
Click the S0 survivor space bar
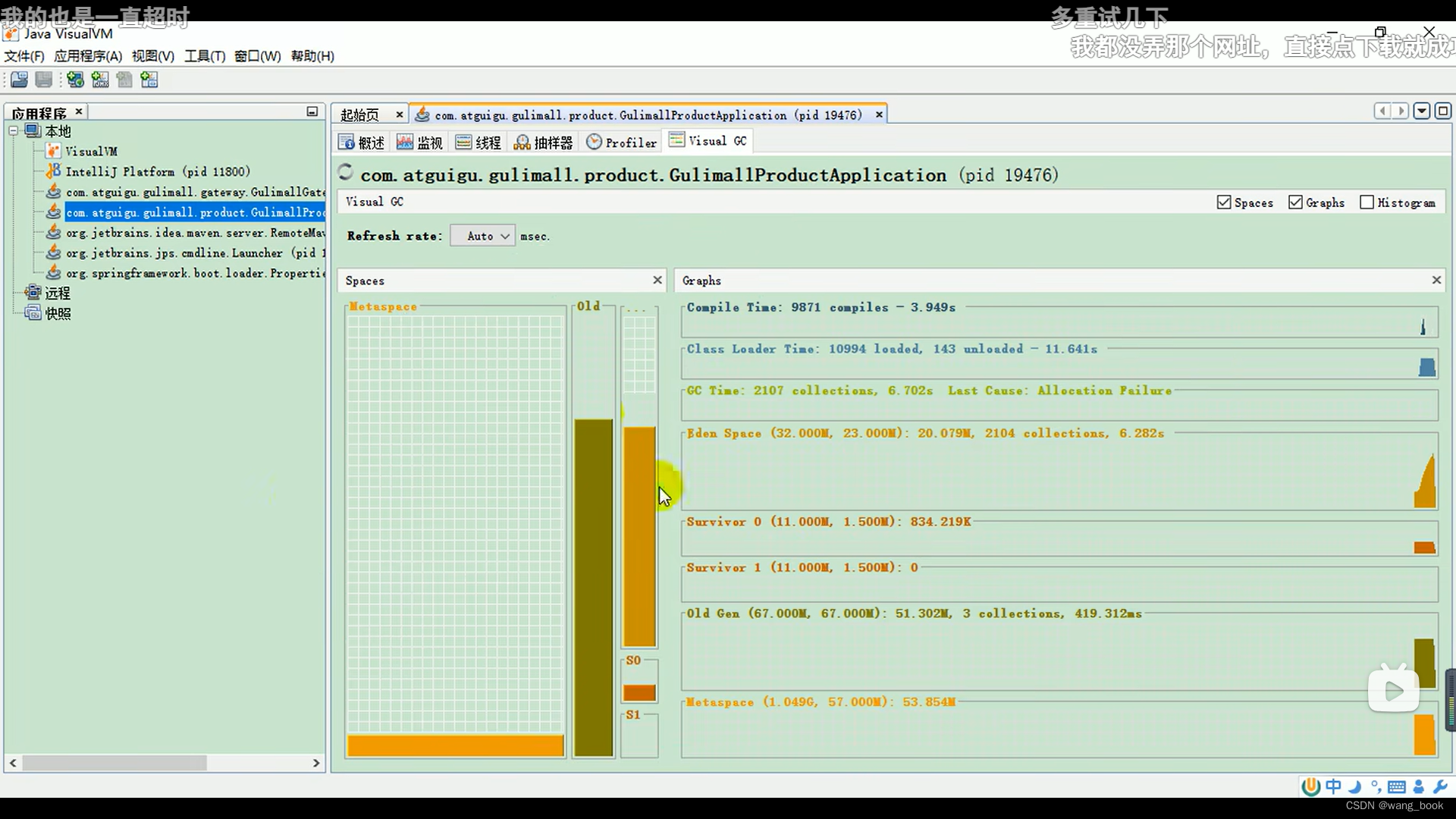[x=639, y=692]
